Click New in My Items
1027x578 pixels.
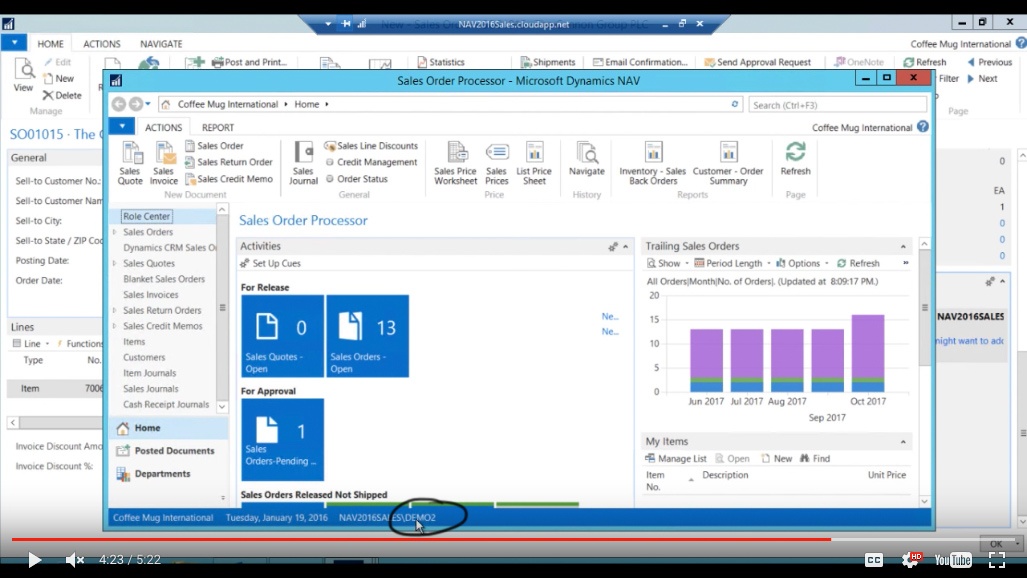[x=777, y=459]
